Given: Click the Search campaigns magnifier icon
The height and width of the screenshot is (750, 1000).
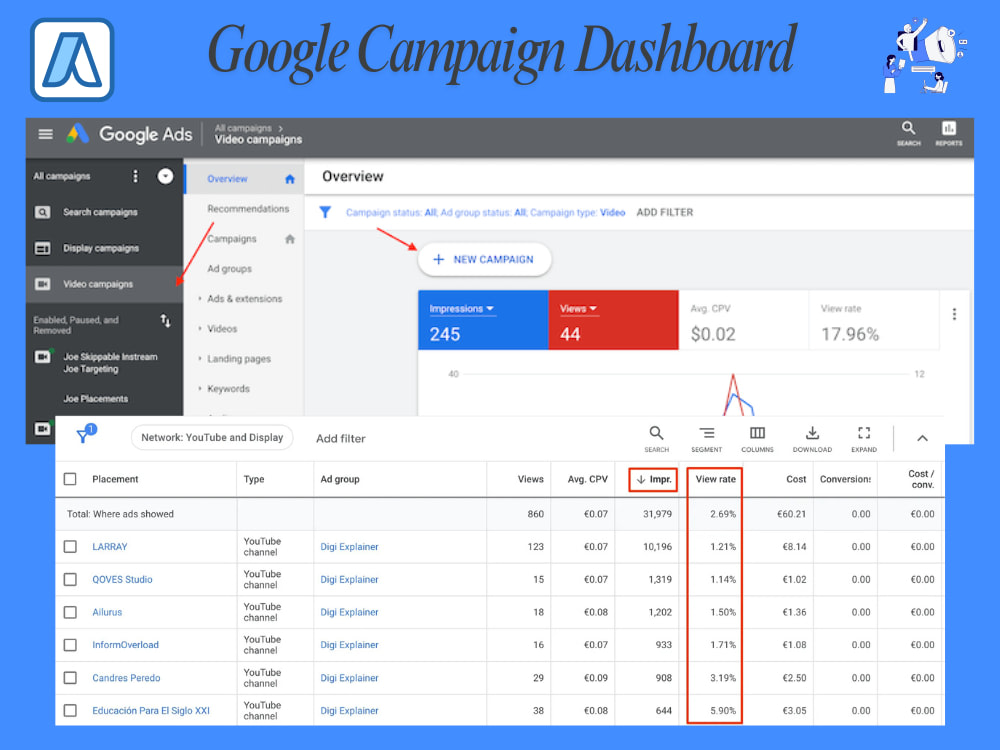Looking at the screenshot, I should (42, 212).
